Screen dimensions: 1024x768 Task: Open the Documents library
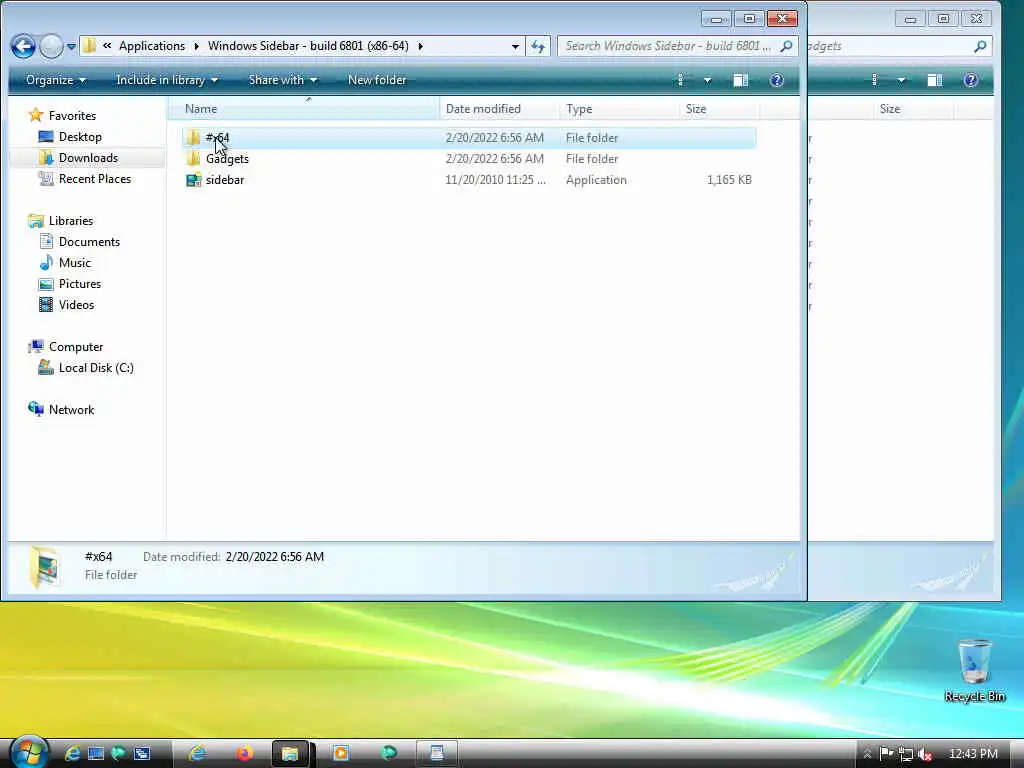click(x=89, y=242)
